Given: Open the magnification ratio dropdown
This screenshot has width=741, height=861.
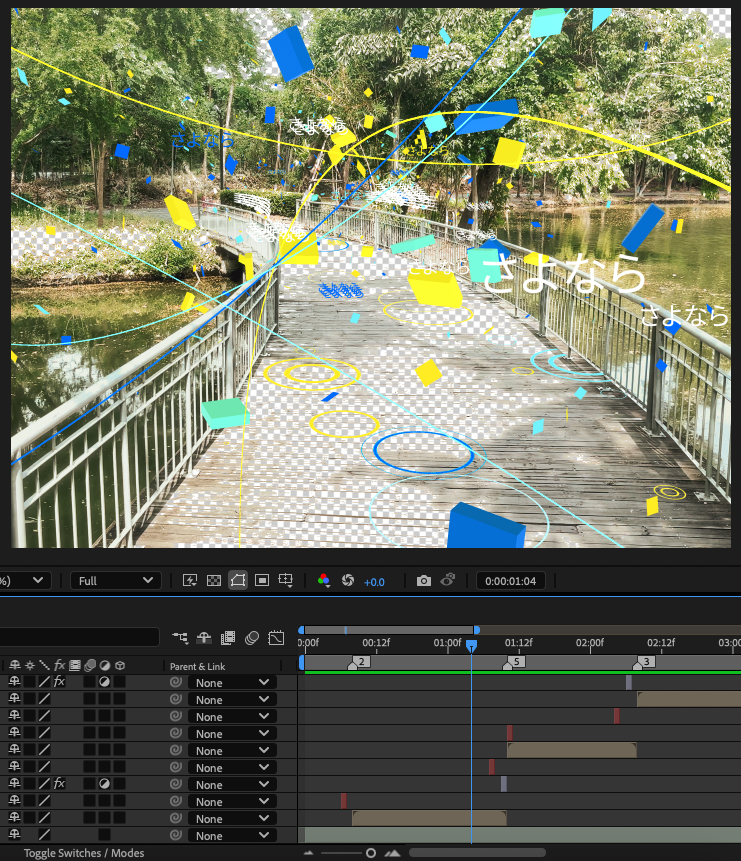Looking at the screenshot, I should (x=25, y=581).
